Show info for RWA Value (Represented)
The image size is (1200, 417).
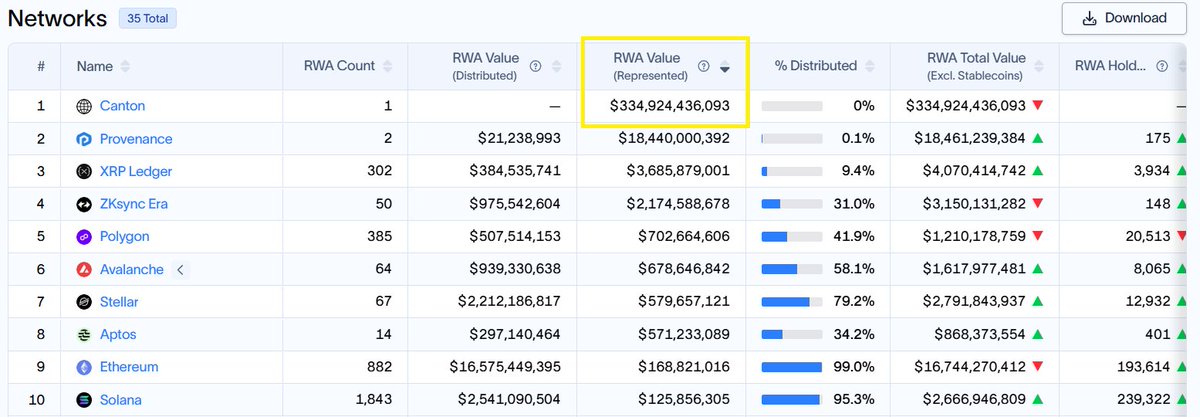[x=703, y=66]
